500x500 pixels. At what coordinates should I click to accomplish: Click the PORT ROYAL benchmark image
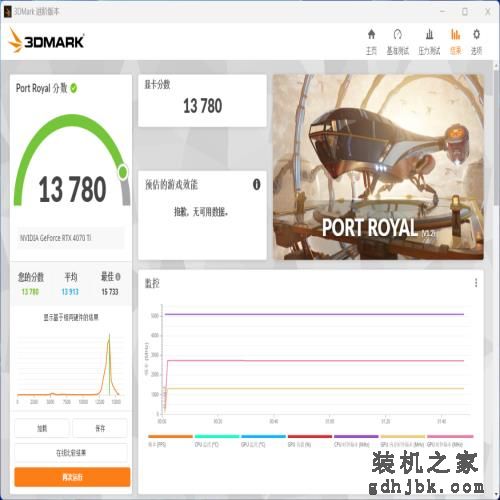(x=378, y=167)
